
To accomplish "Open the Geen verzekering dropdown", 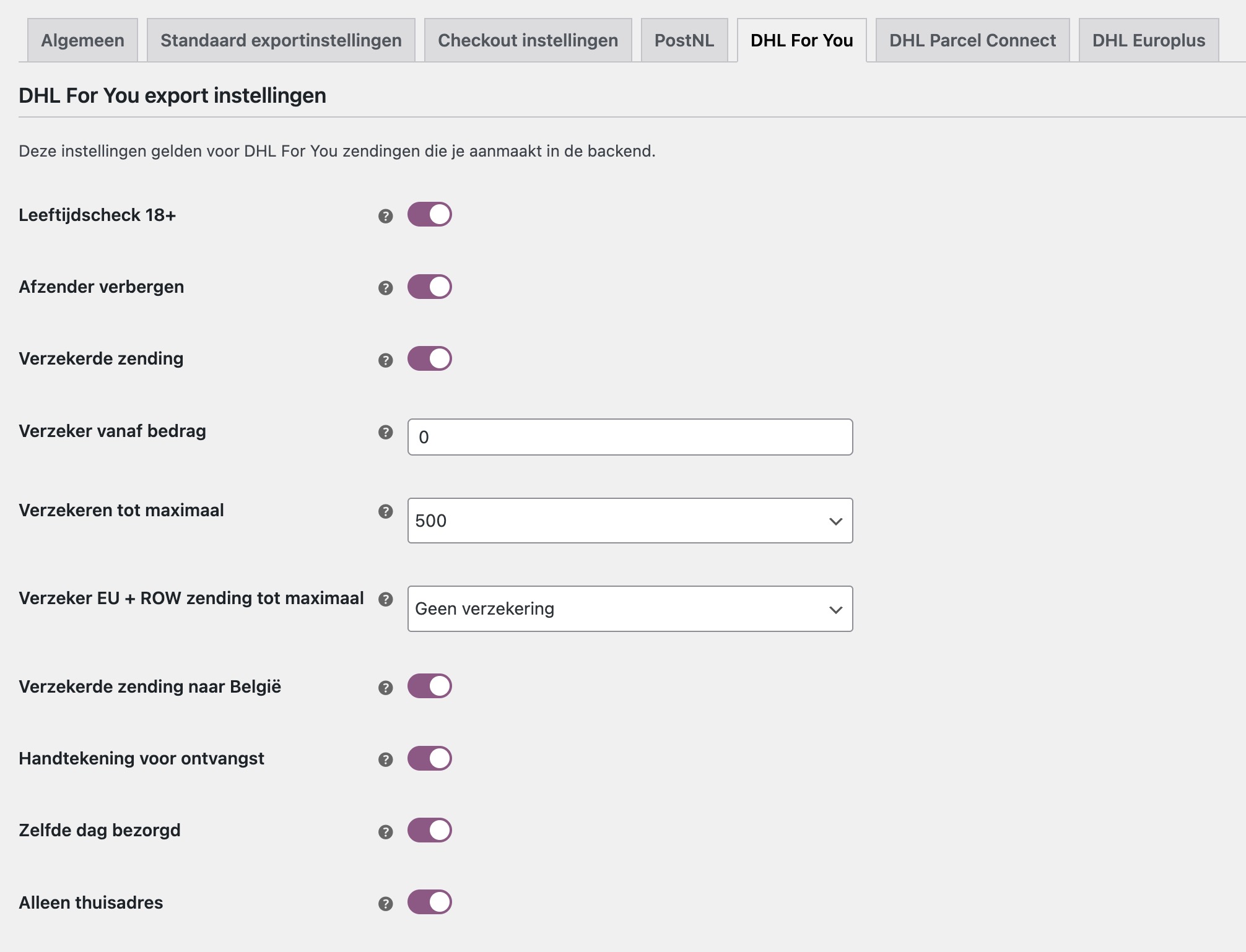I will (x=630, y=608).
